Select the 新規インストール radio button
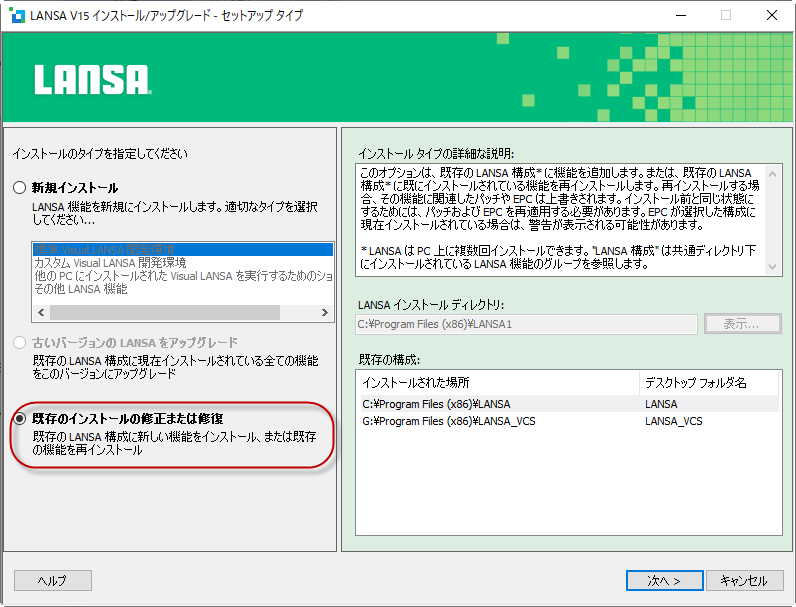Image resolution: width=796 pixels, height=607 pixels. pyautogui.click(x=19, y=188)
